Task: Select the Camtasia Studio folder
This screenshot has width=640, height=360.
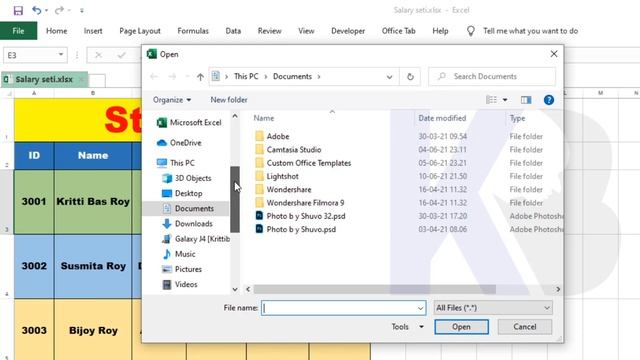Action: coord(289,150)
